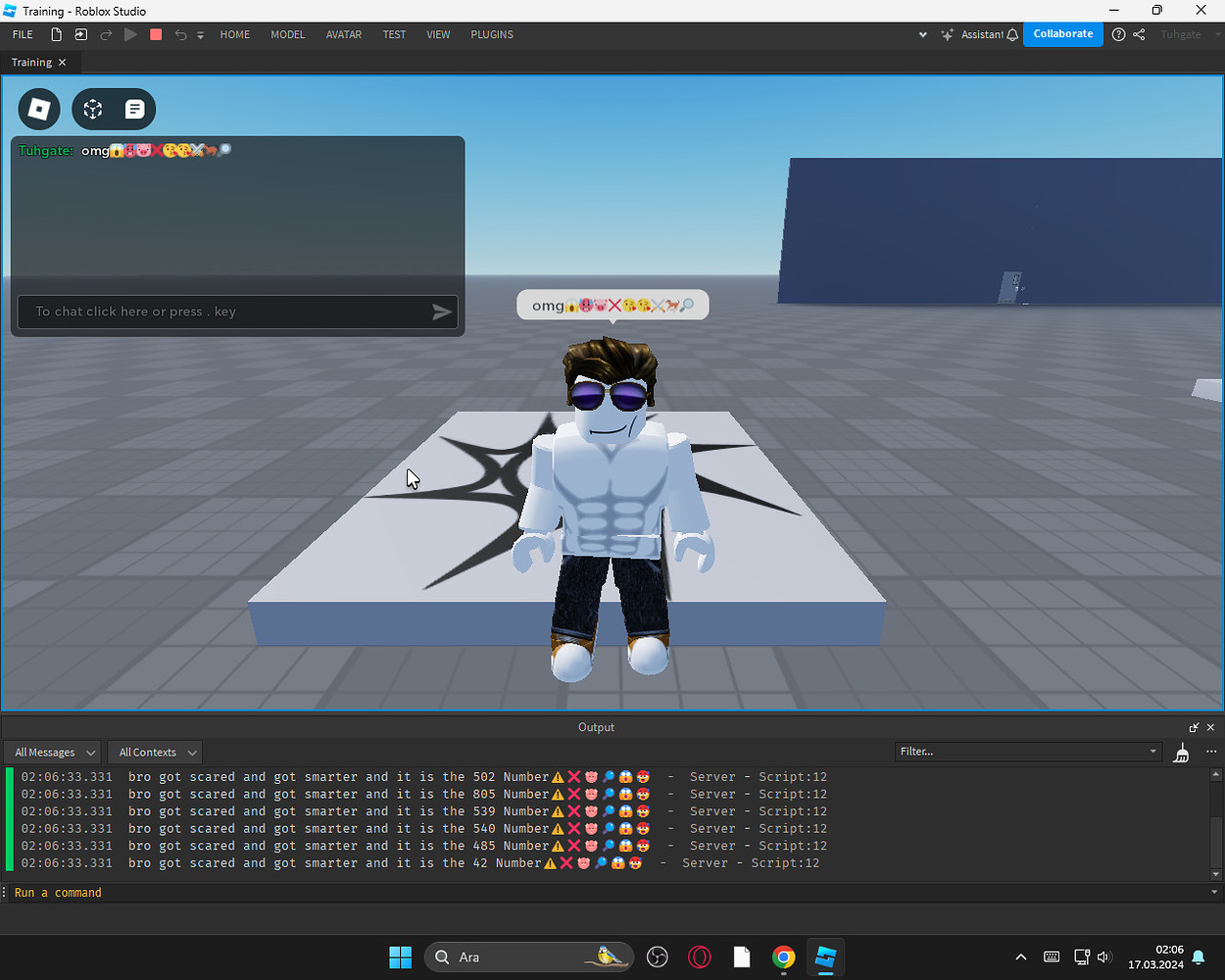Click the chat input box in-game
The width and height of the screenshot is (1225, 980).
coord(225,311)
